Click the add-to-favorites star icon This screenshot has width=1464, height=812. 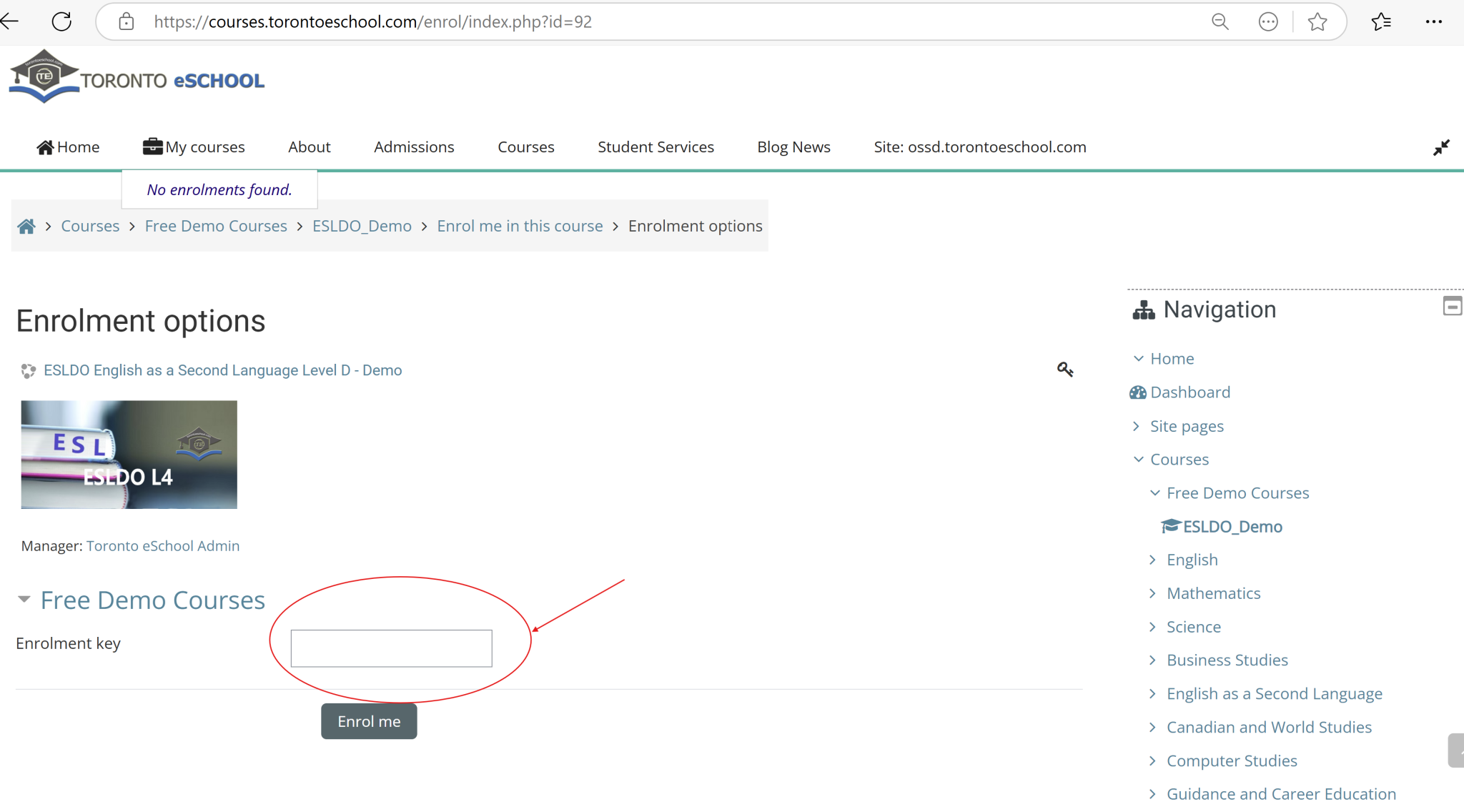click(1317, 21)
